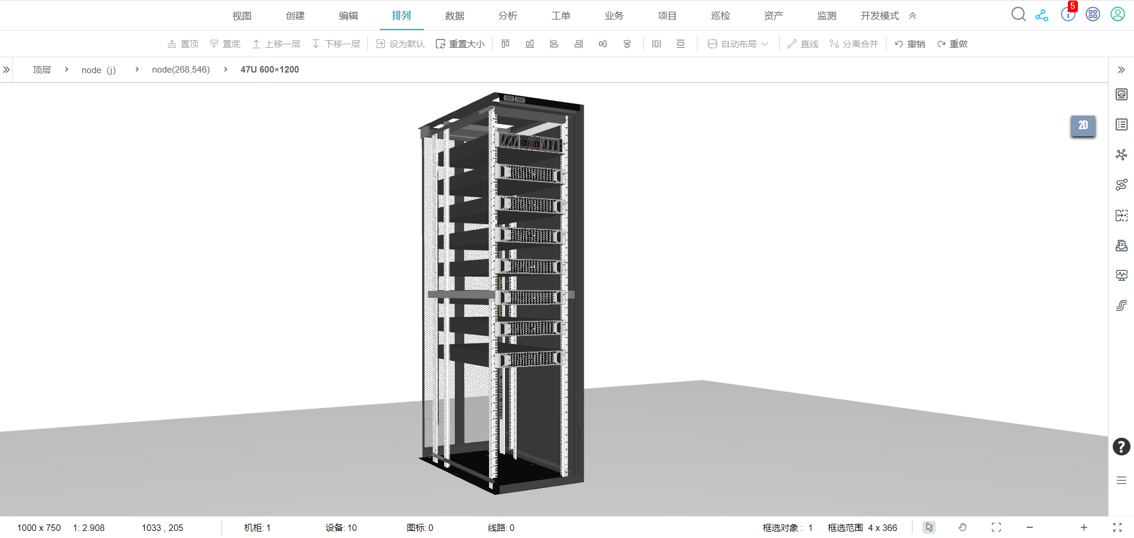Open the link/chain nodes icon in right sidebar
The width and height of the screenshot is (1134, 538).
1122,184
